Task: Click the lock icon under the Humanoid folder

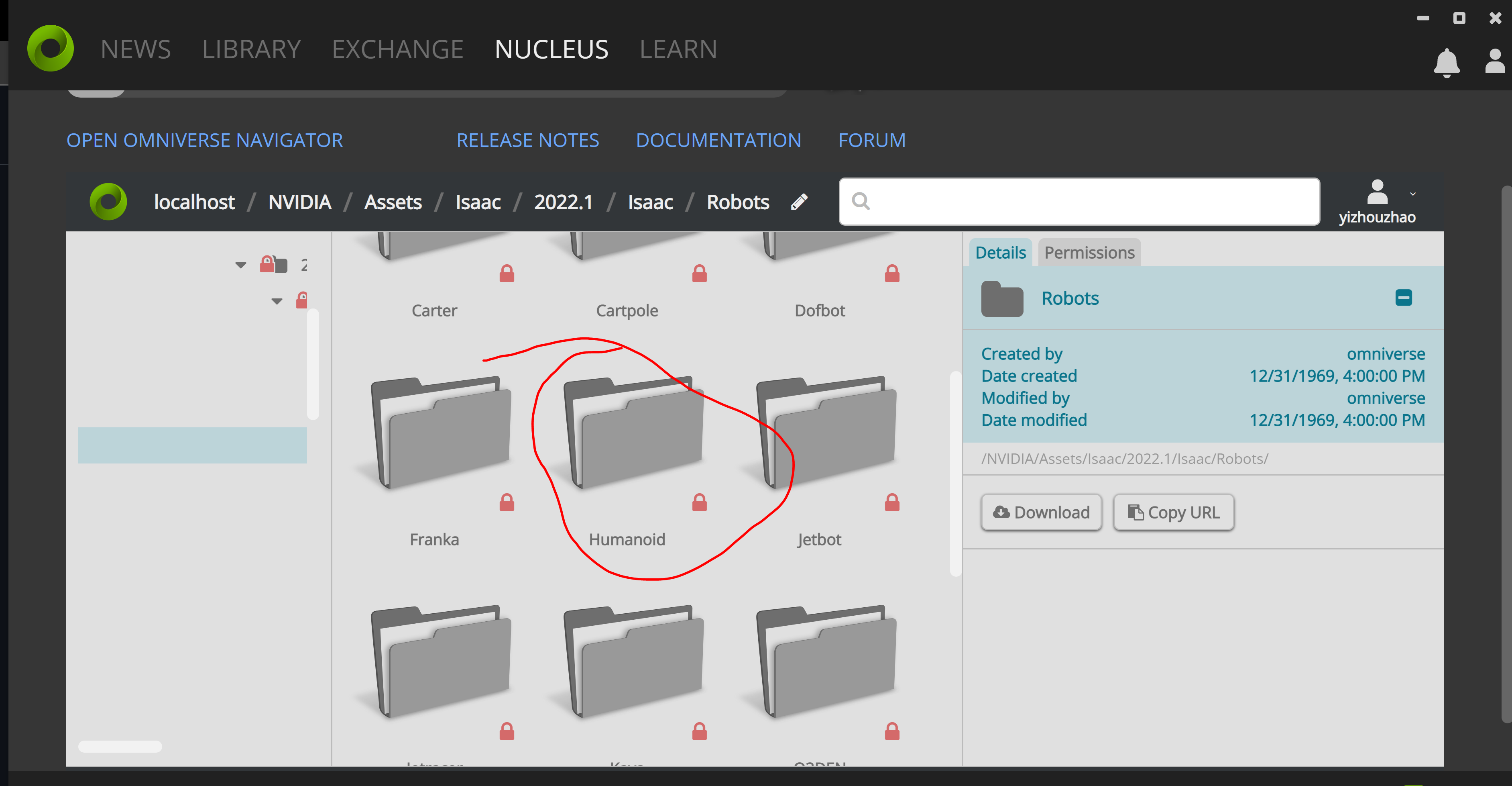Action: (x=699, y=501)
